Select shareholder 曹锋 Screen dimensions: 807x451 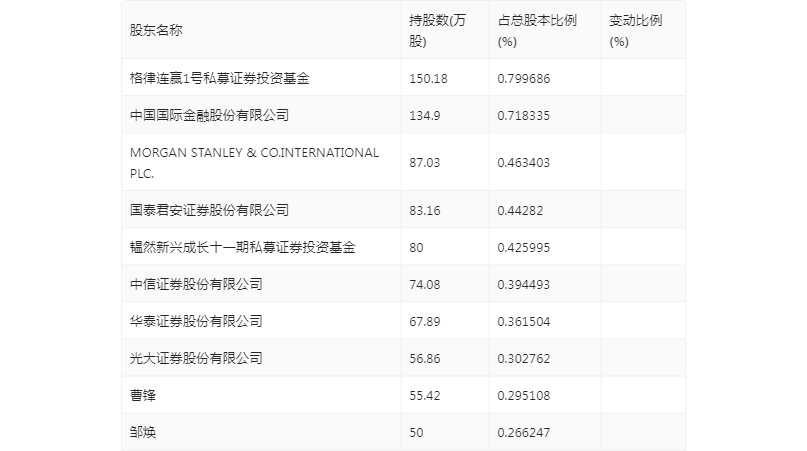143,395
